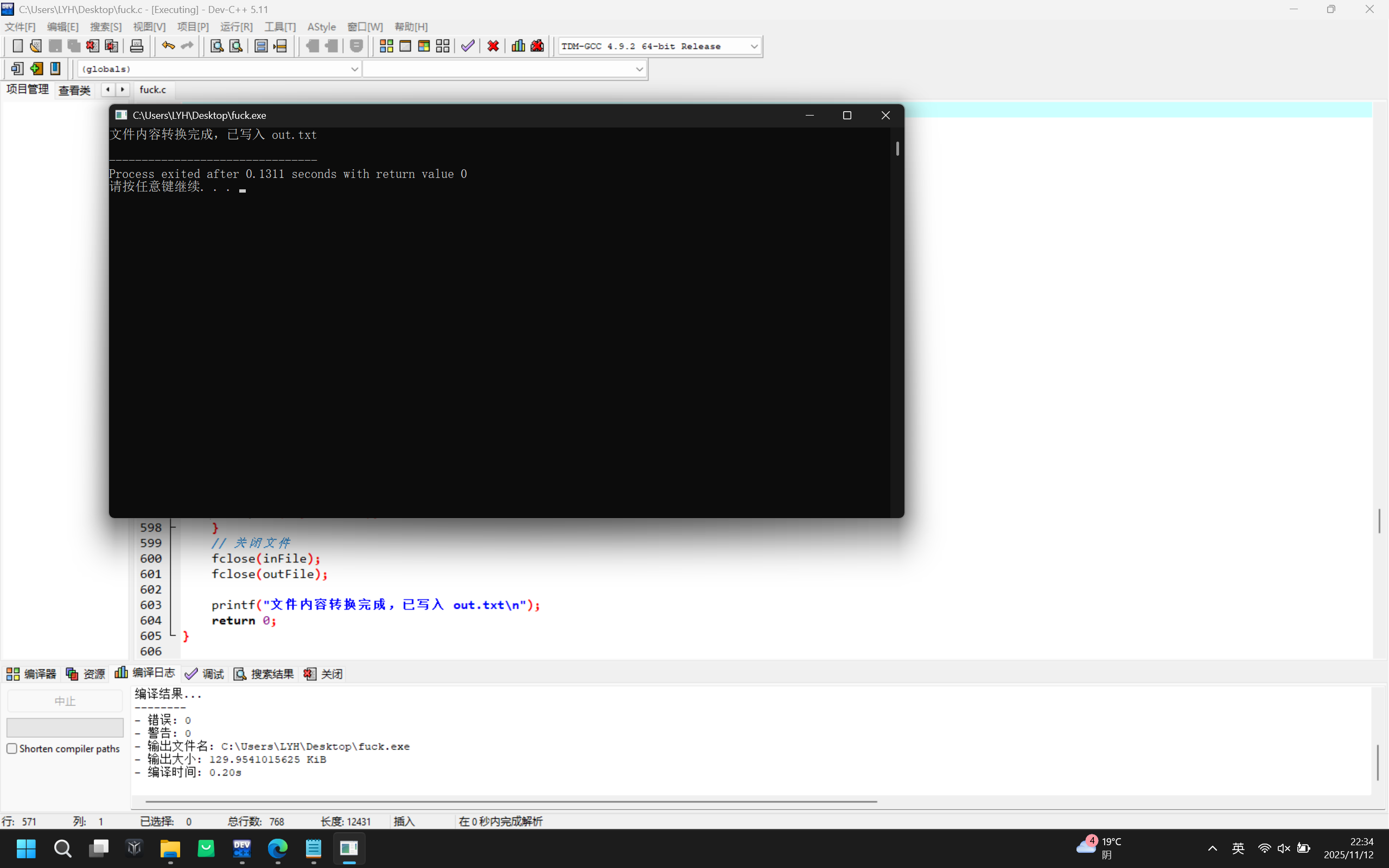Enable the Shorten compiler paths checkbox
The width and height of the screenshot is (1389, 868).
[12, 748]
